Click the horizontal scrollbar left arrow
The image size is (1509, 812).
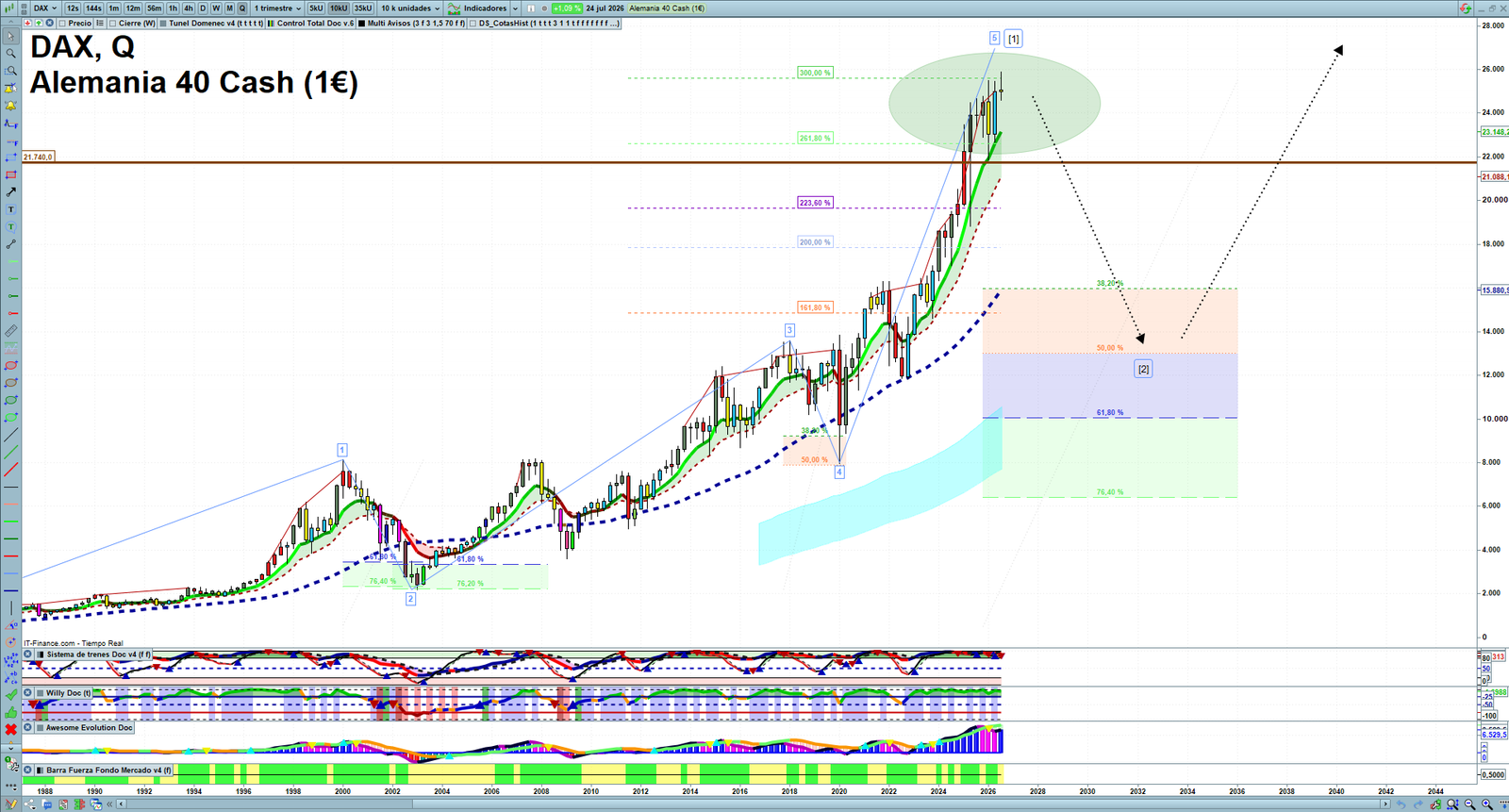(121, 804)
